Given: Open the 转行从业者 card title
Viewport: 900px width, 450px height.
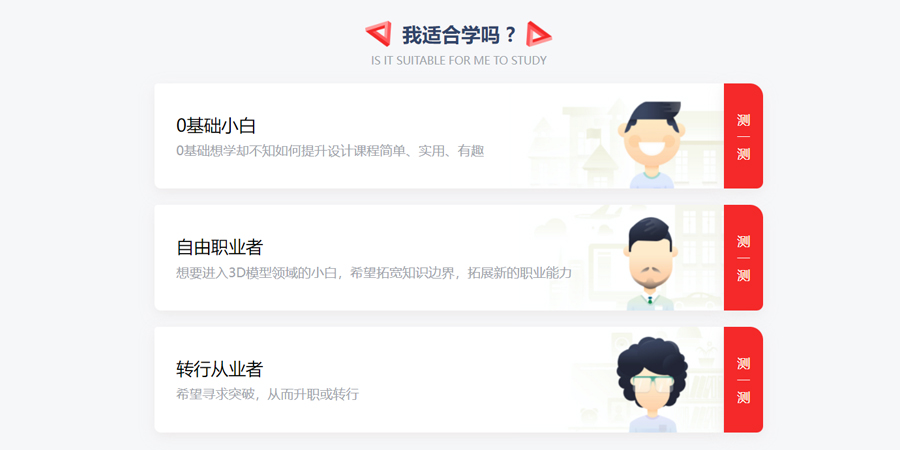Looking at the screenshot, I should click(x=219, y=369).
